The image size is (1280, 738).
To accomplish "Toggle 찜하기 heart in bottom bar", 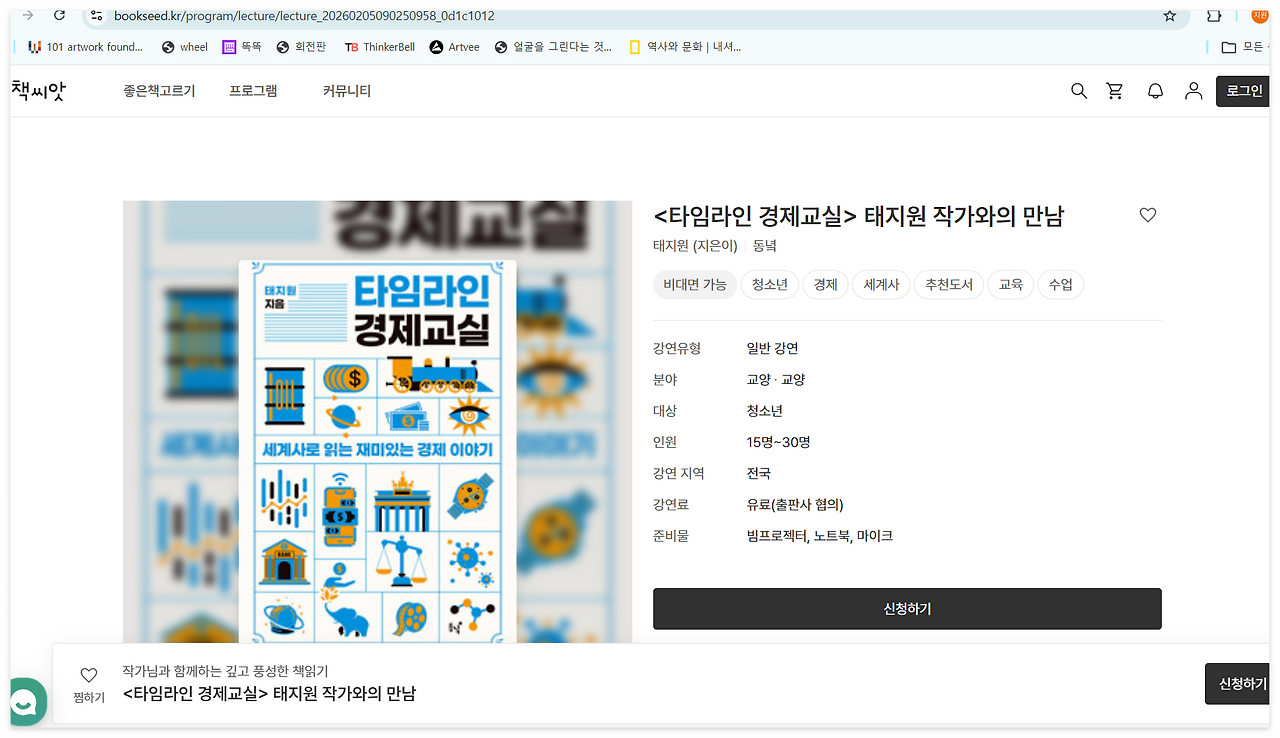I will (x=89, y=676).
